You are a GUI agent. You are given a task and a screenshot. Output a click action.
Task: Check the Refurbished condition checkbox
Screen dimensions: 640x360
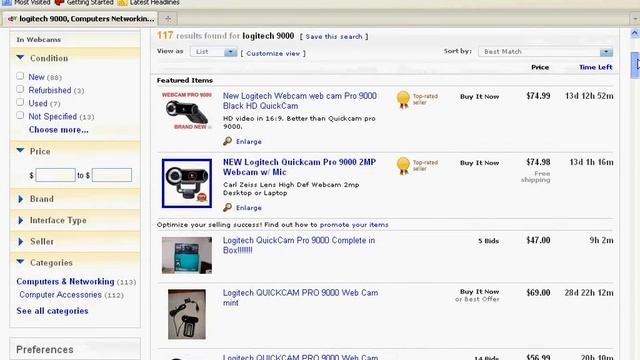(20, 89)
